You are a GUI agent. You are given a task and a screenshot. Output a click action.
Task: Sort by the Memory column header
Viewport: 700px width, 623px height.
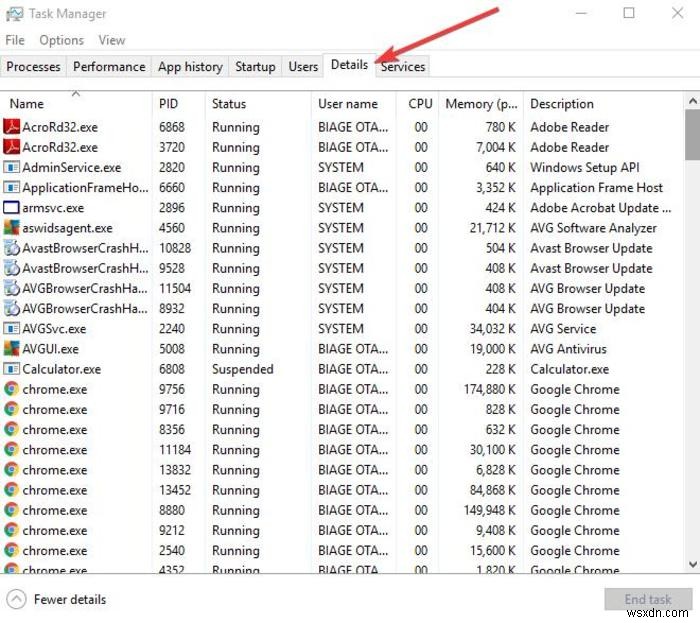(481, 104)
